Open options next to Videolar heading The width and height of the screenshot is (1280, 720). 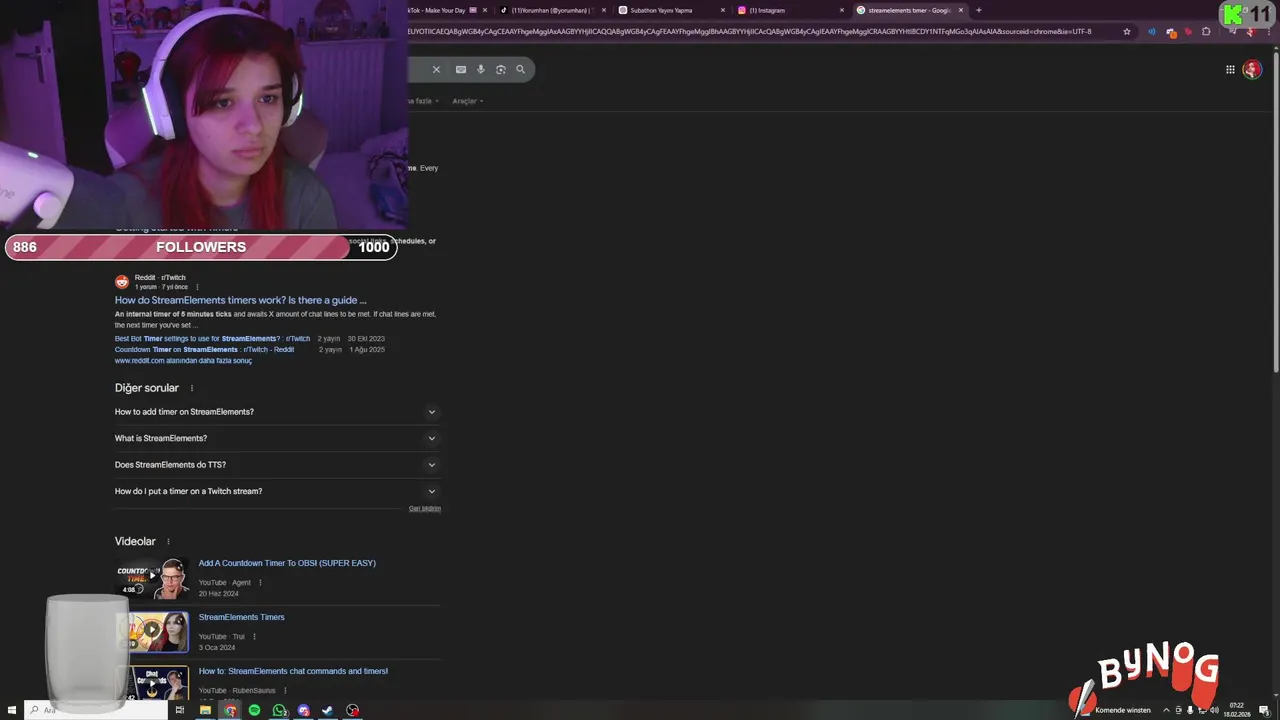(168, 542)
